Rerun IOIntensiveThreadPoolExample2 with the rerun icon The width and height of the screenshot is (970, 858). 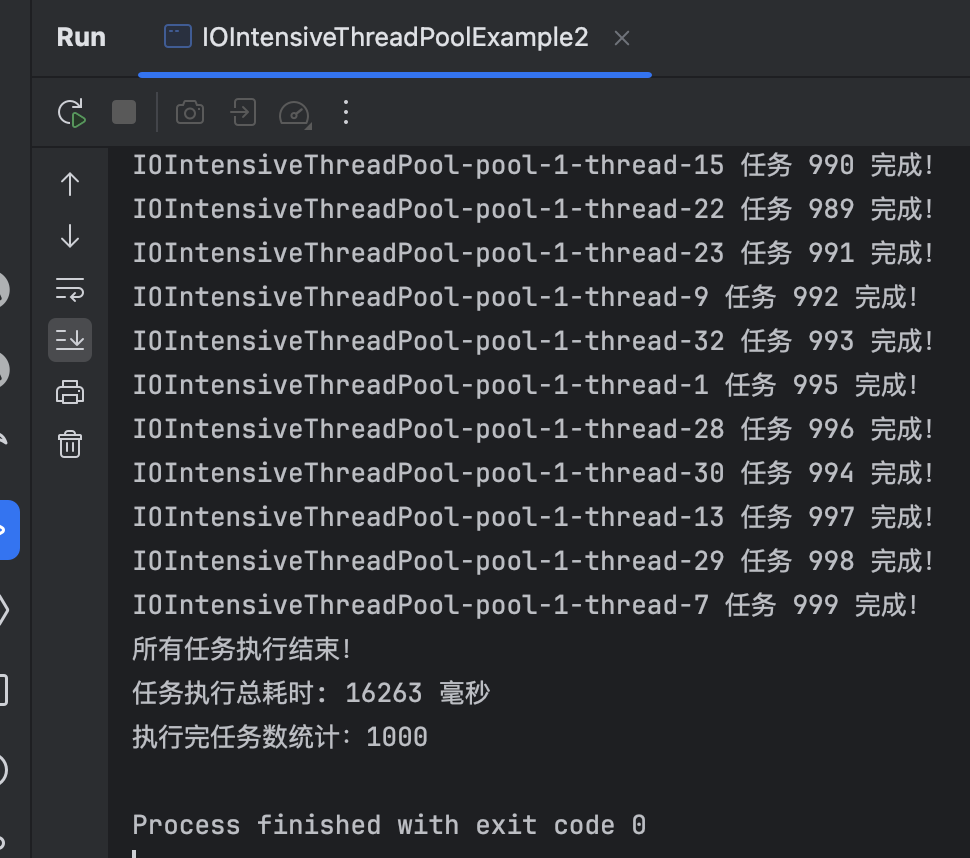[x=71, y=113]
